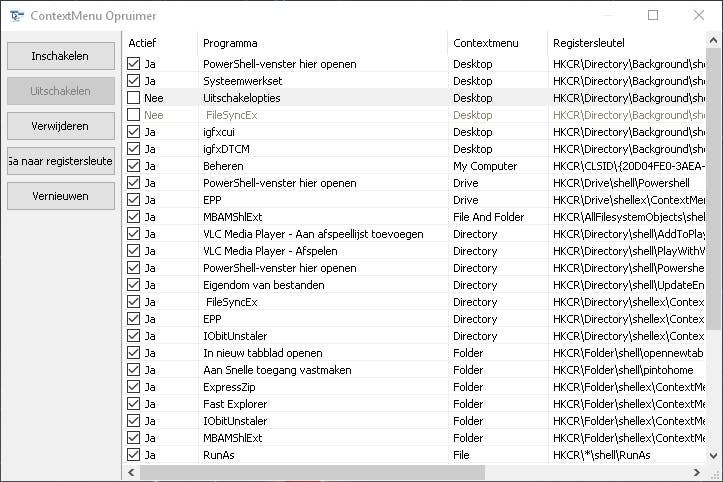Uncheck the Systeemwerkset checkbox
Screen dimensions: 723x482
tap(134, 81)
